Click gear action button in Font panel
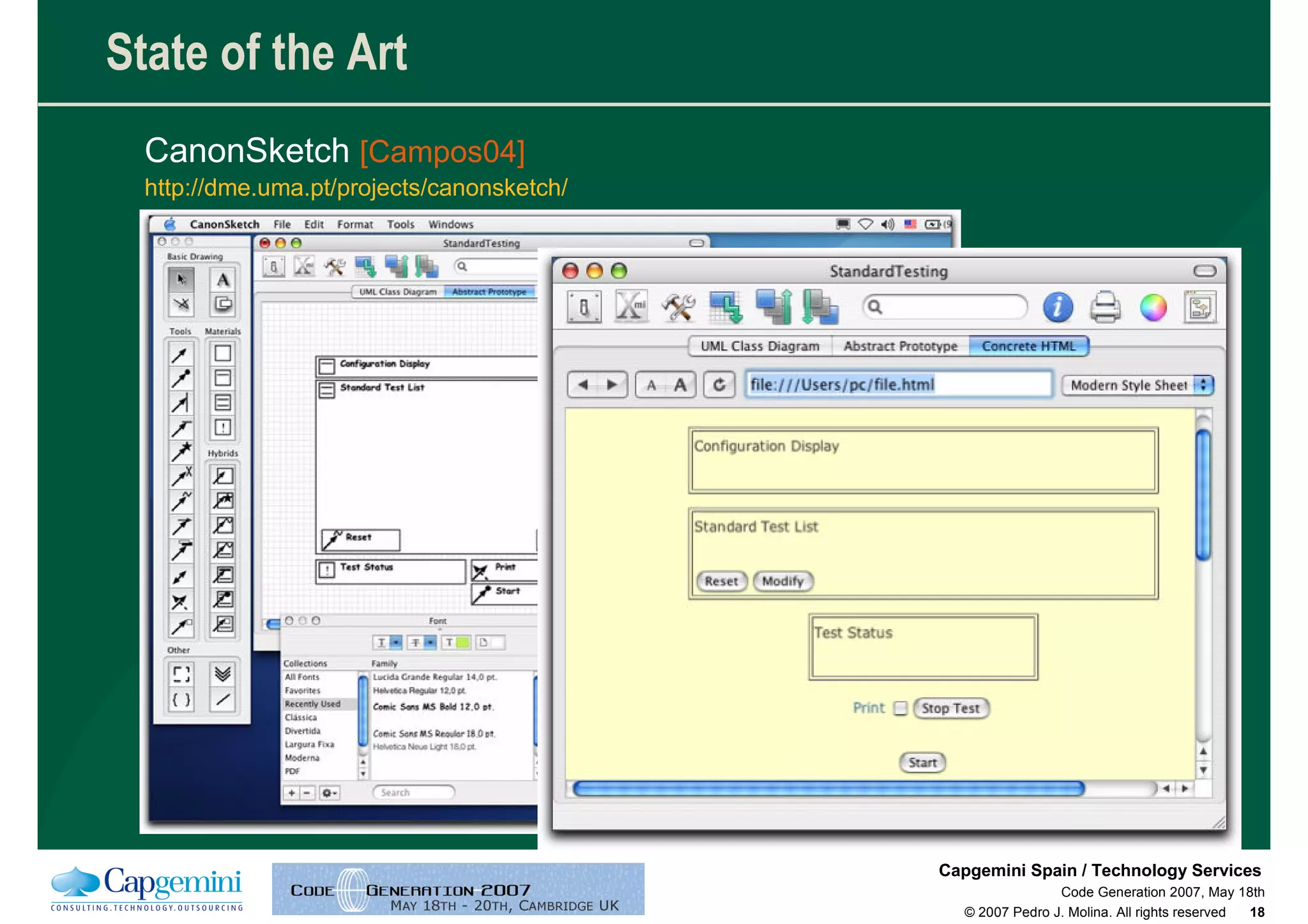 pyautogui.click(x=329, y=793)
